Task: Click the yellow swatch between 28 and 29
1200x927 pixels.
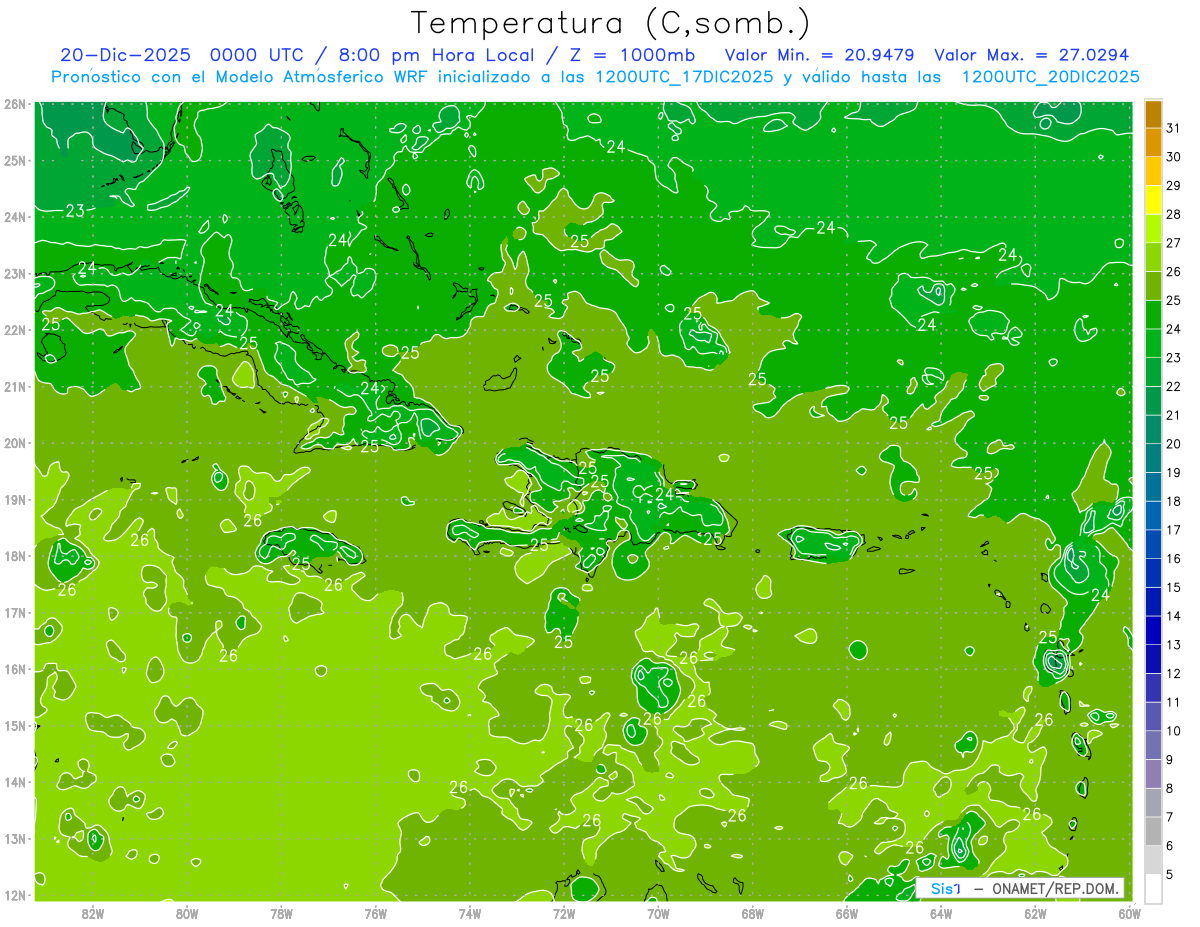Action: point(1153,201)
